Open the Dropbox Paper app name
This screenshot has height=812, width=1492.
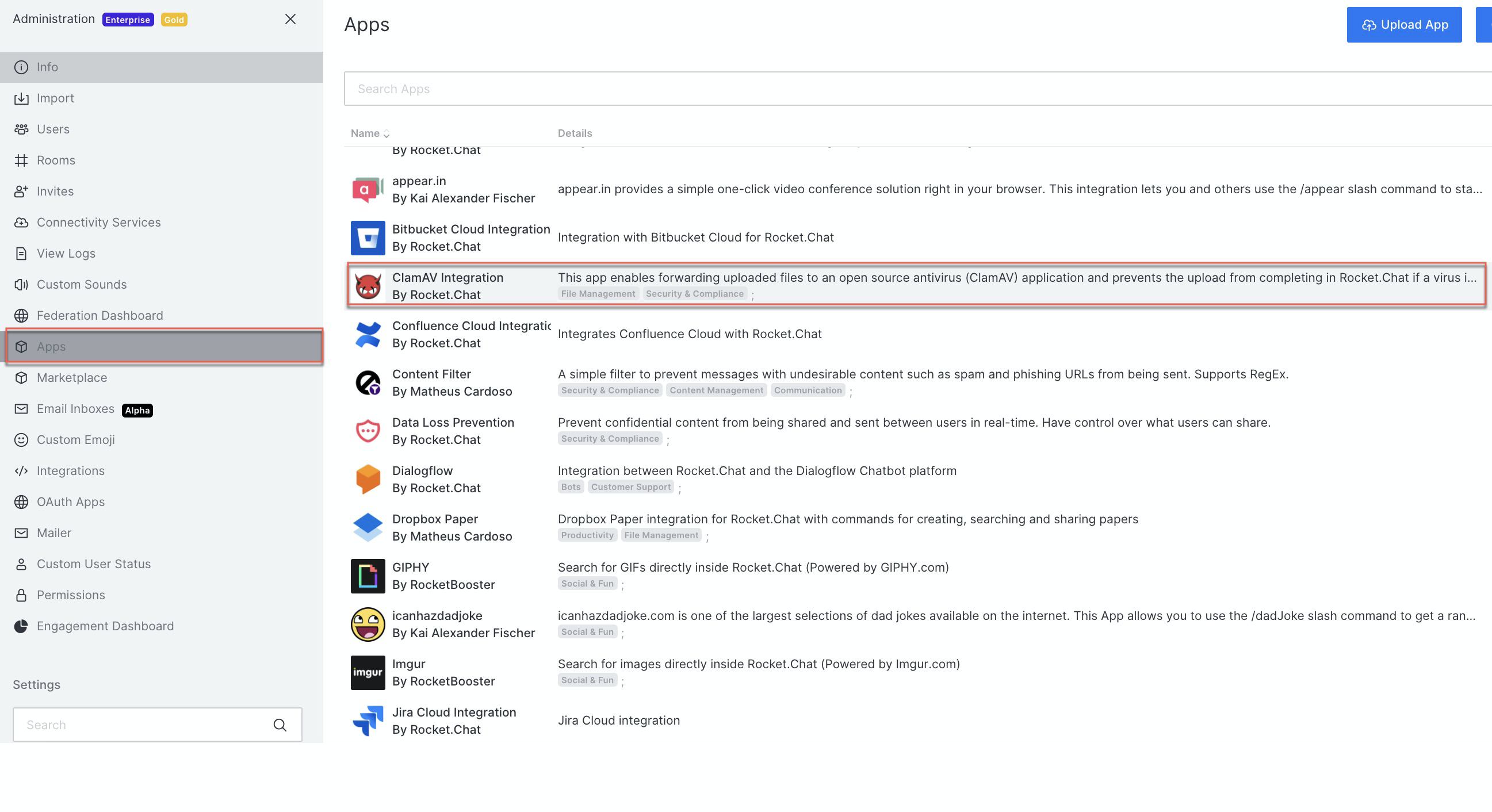pyautogui.click(x=435, y=519)
